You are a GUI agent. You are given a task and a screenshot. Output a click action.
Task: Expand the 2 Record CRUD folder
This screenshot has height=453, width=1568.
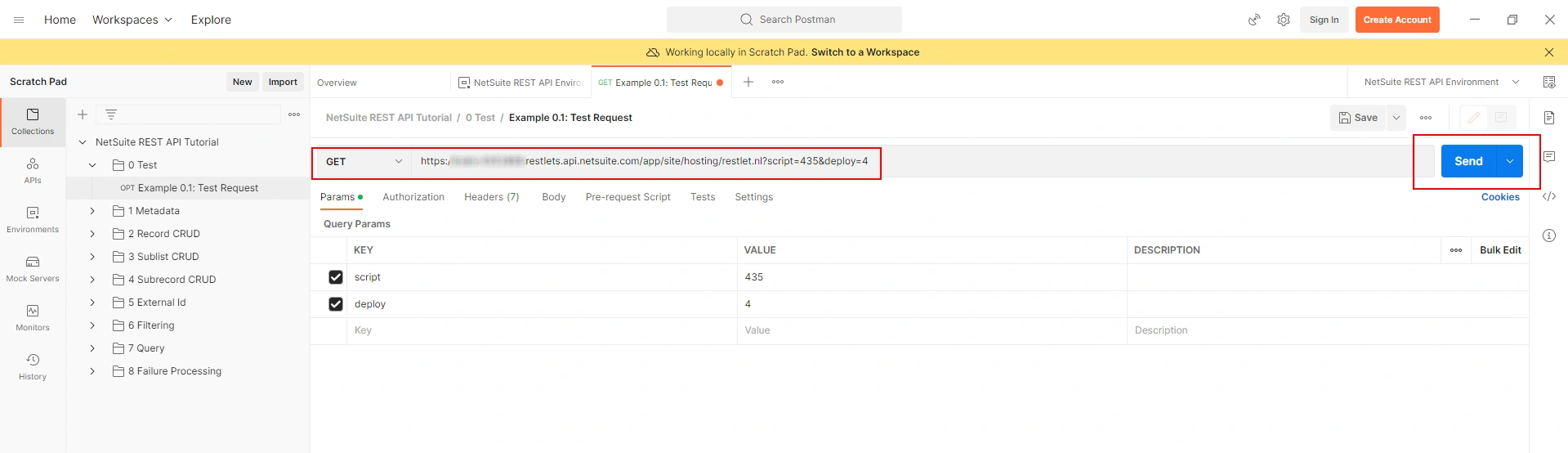coord(92,234)
